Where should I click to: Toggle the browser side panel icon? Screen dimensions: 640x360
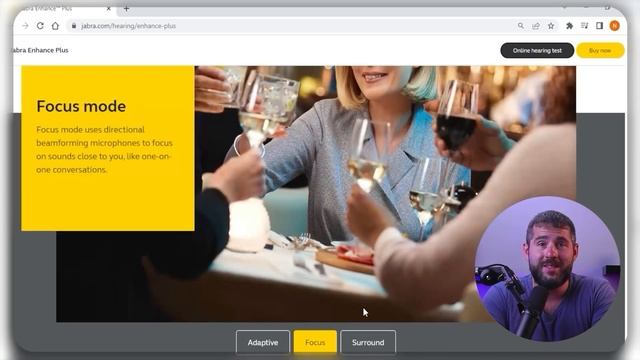coord(599,26)
